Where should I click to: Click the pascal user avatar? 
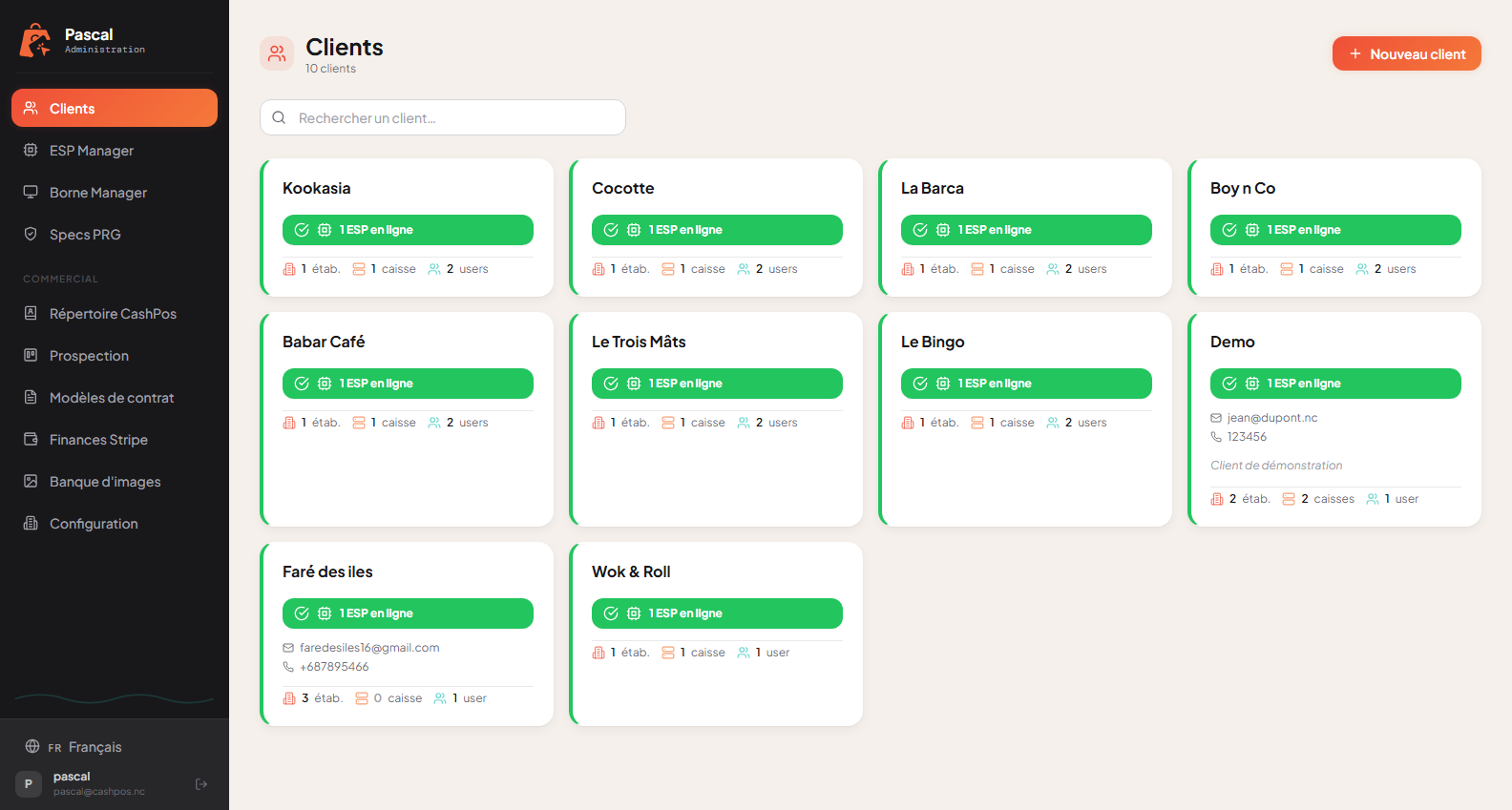point(29,784)
